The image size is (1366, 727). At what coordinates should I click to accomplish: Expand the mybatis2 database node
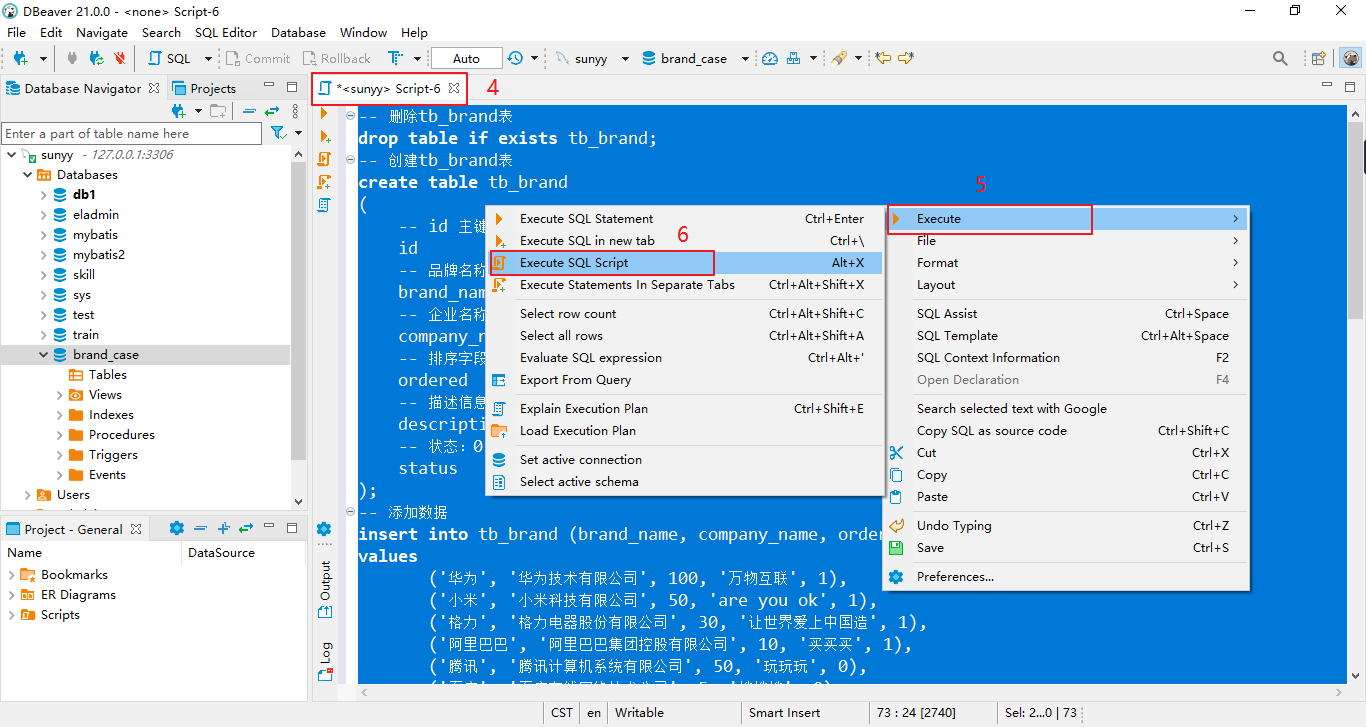point(44,255)
